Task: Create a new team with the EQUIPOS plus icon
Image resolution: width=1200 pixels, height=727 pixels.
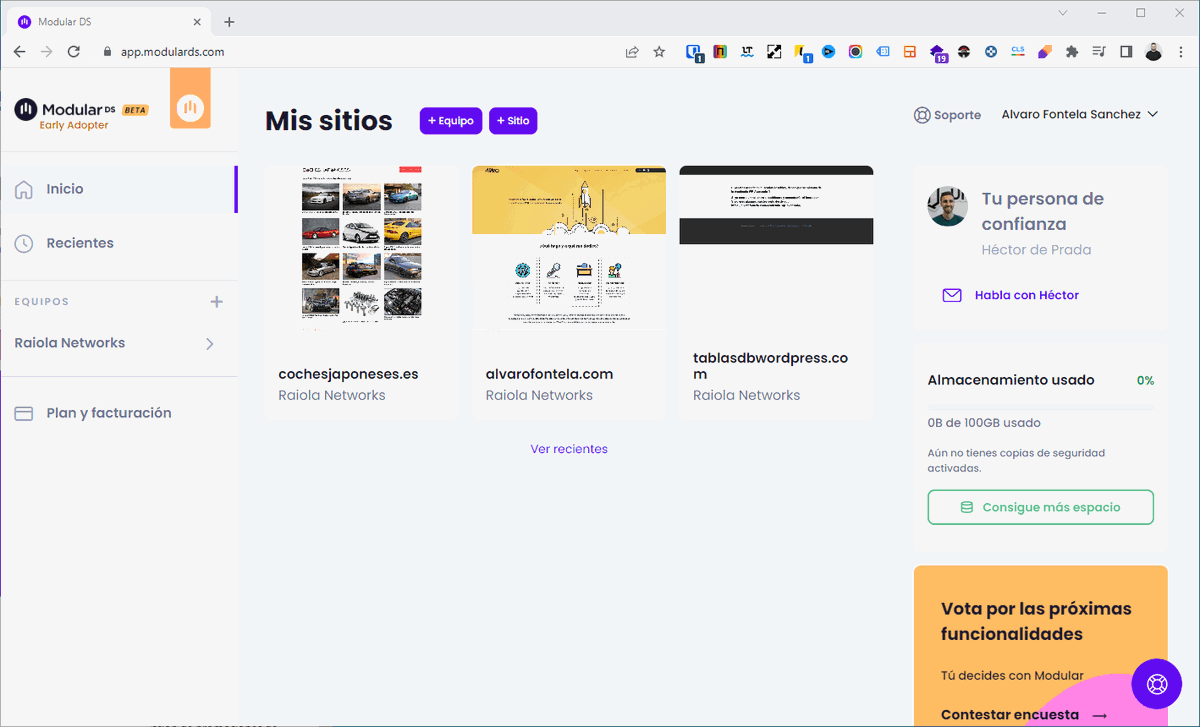Action: [x=216, y=300]
